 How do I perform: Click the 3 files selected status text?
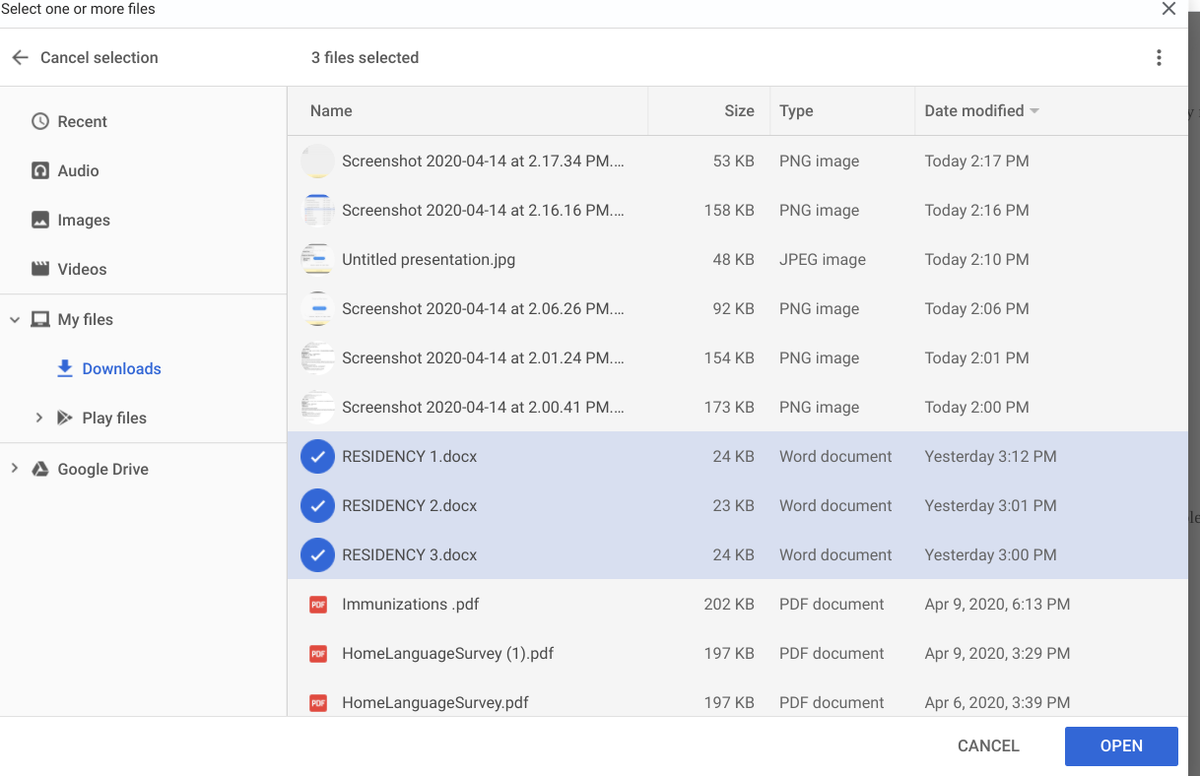(x=365, y=58)
